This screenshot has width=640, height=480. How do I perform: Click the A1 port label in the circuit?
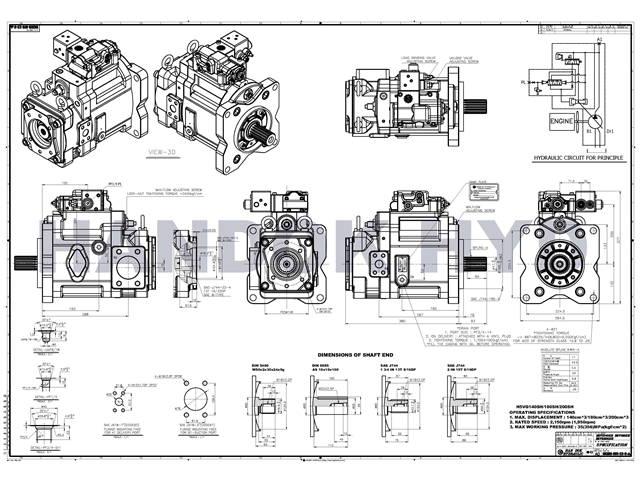pos(600,39)
